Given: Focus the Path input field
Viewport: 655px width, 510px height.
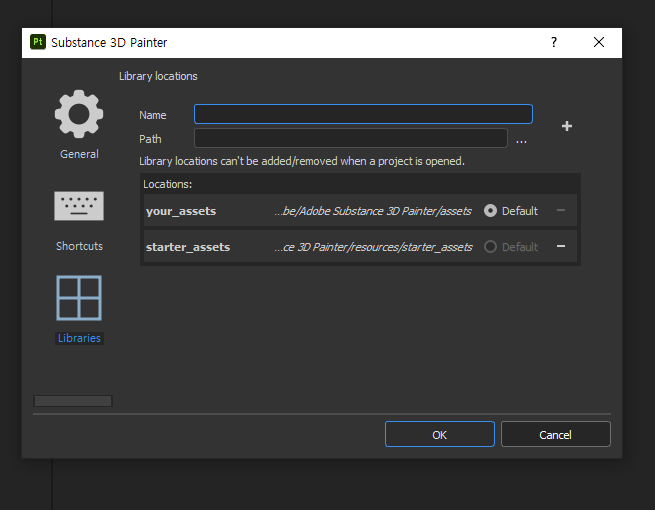Looking at the screenshot, I should coord(351,138).
